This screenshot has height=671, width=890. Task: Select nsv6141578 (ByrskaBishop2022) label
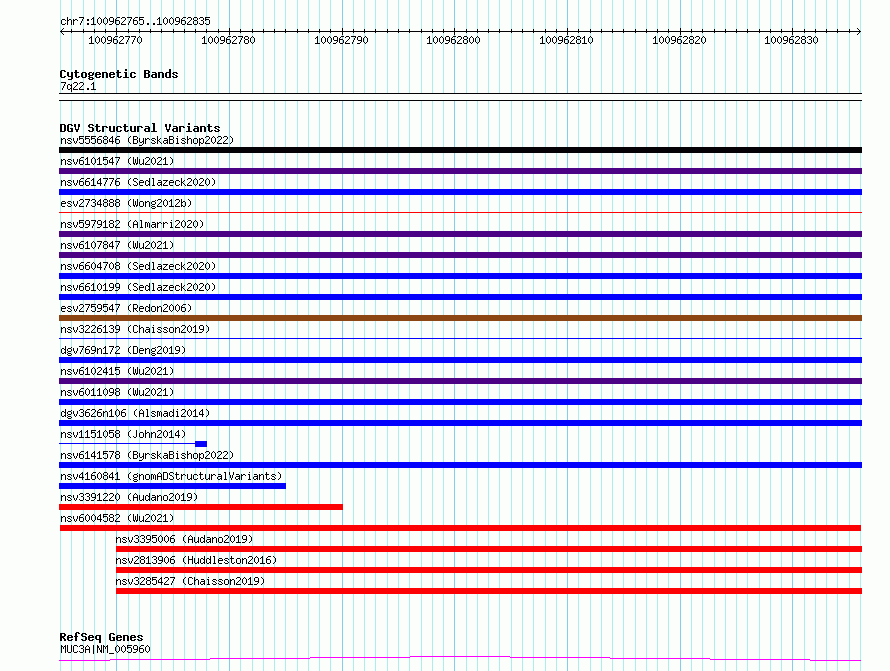click(147, 455)
